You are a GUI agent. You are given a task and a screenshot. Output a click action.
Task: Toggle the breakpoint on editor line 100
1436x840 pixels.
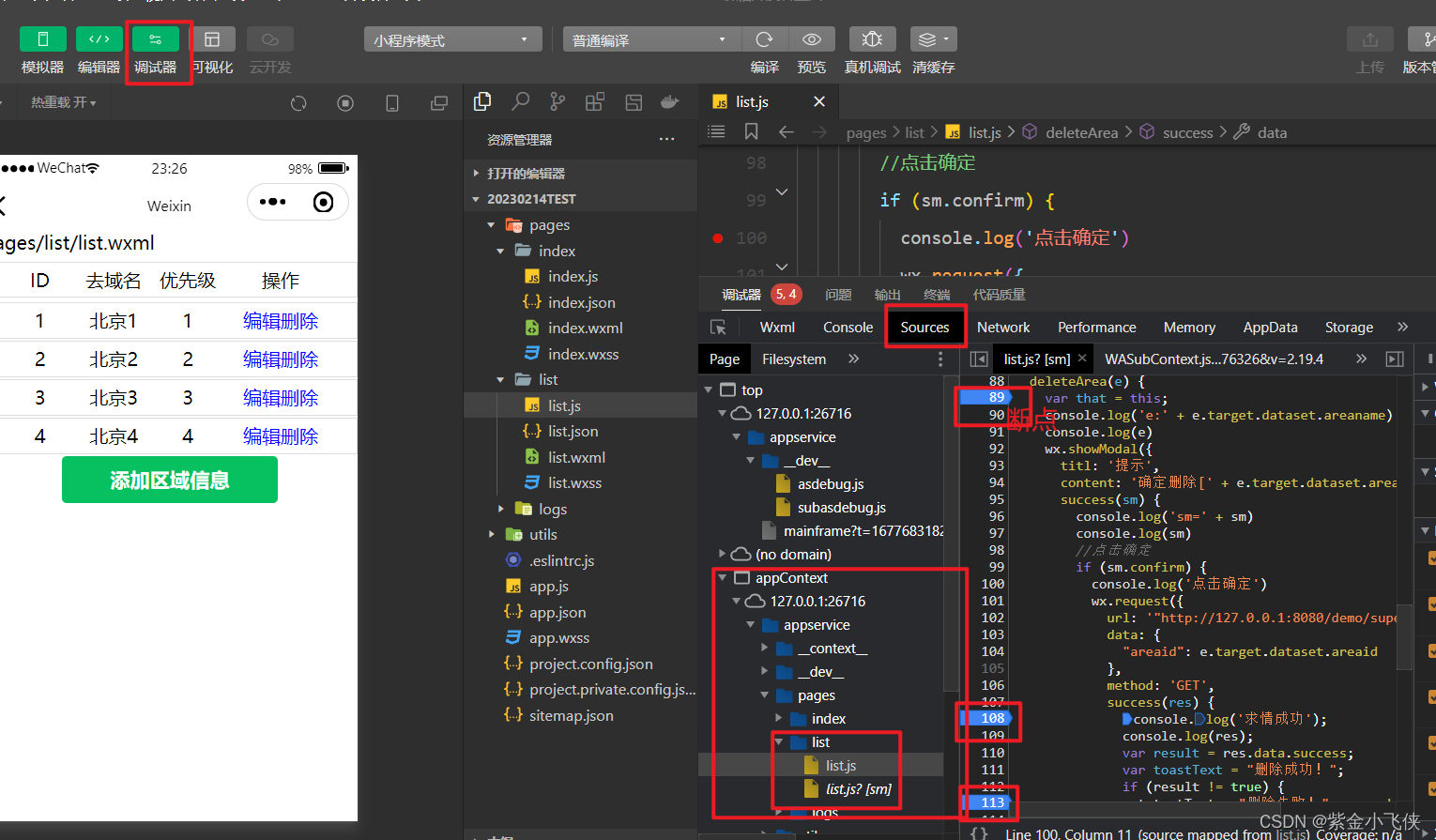coord(717,238)
